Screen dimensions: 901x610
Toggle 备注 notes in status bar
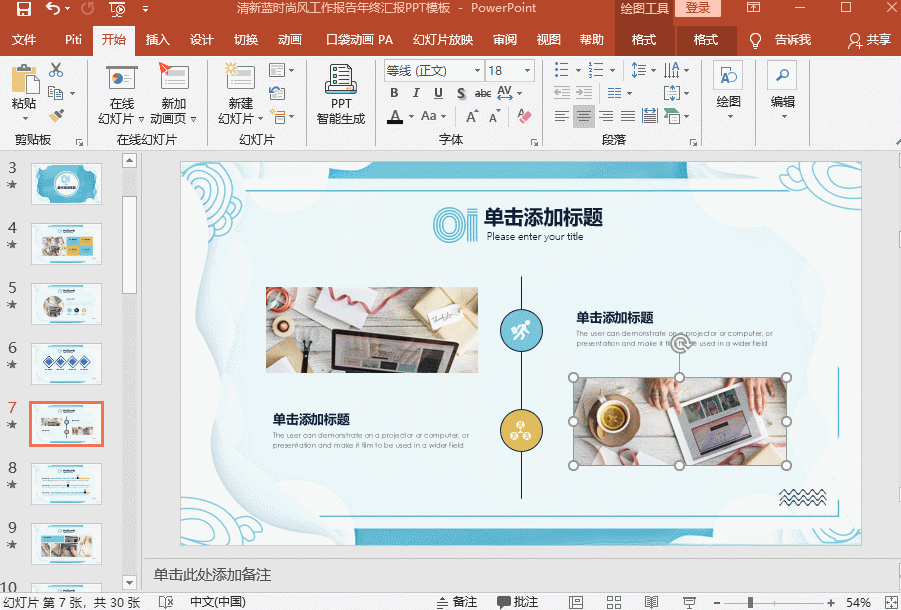coord(457,602)
